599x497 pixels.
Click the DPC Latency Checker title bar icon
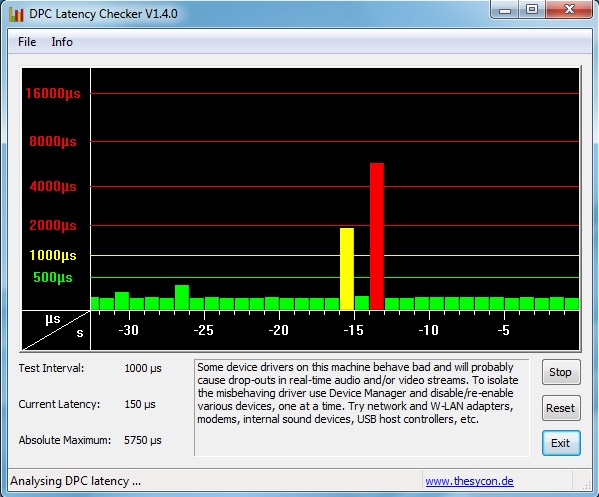coord(16,14)
